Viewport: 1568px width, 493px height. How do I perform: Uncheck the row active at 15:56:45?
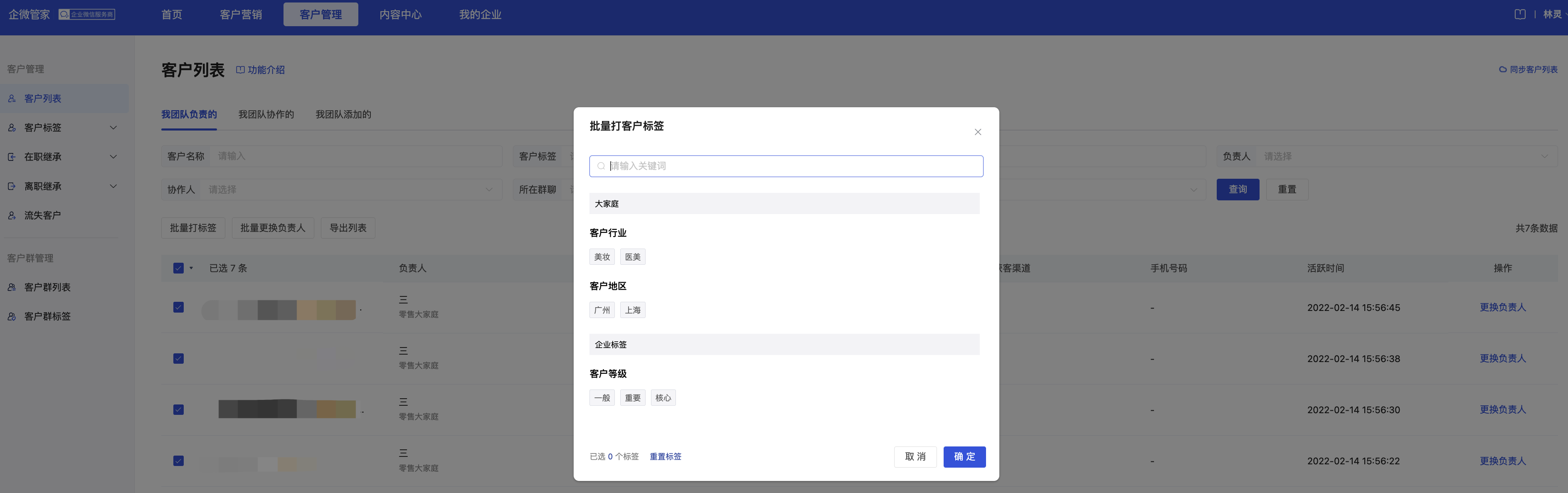pyautogui.click(x=178, y=307)
